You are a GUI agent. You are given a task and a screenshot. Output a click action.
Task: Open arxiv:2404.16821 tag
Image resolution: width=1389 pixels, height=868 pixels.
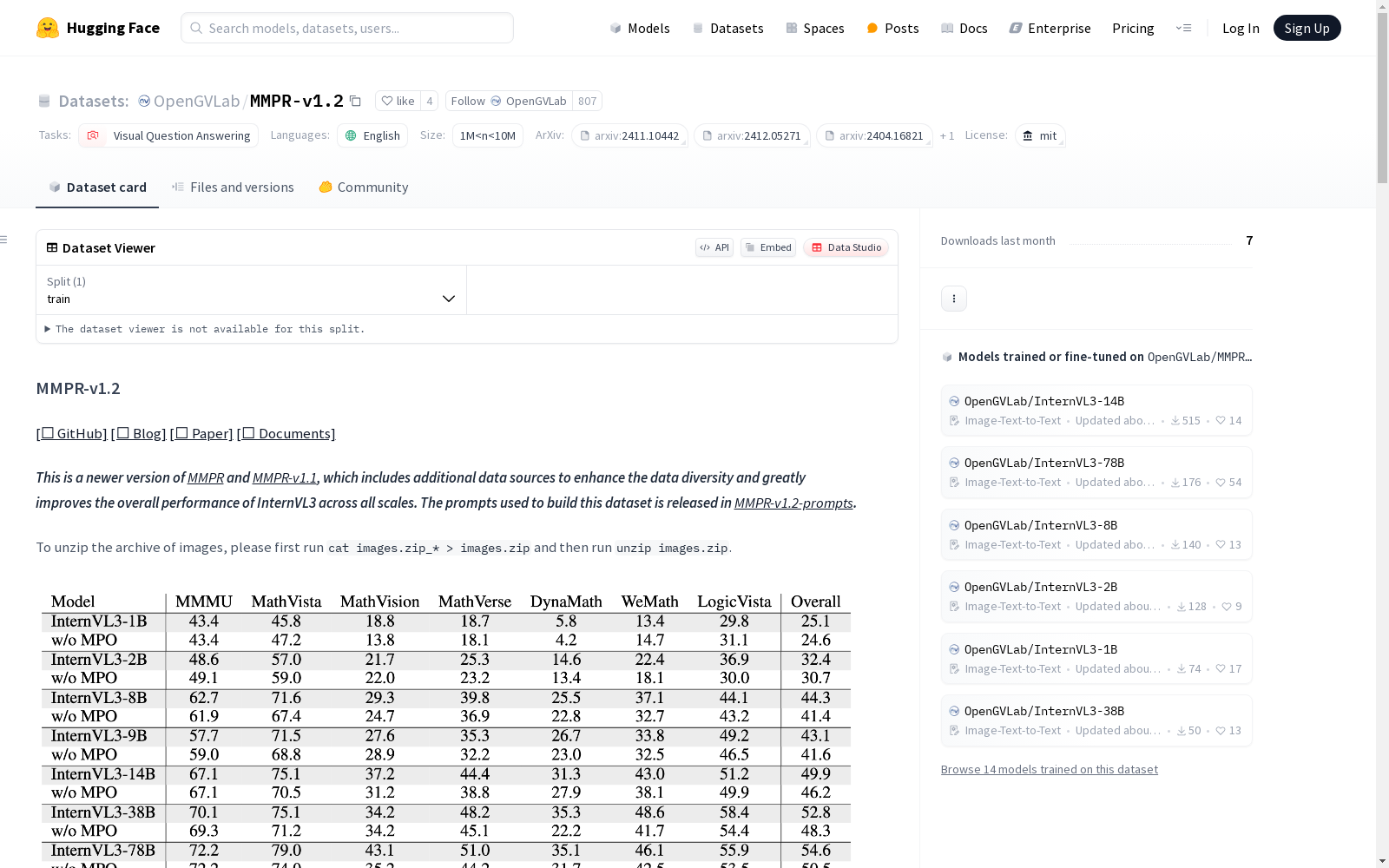click(x=874, y=135)
